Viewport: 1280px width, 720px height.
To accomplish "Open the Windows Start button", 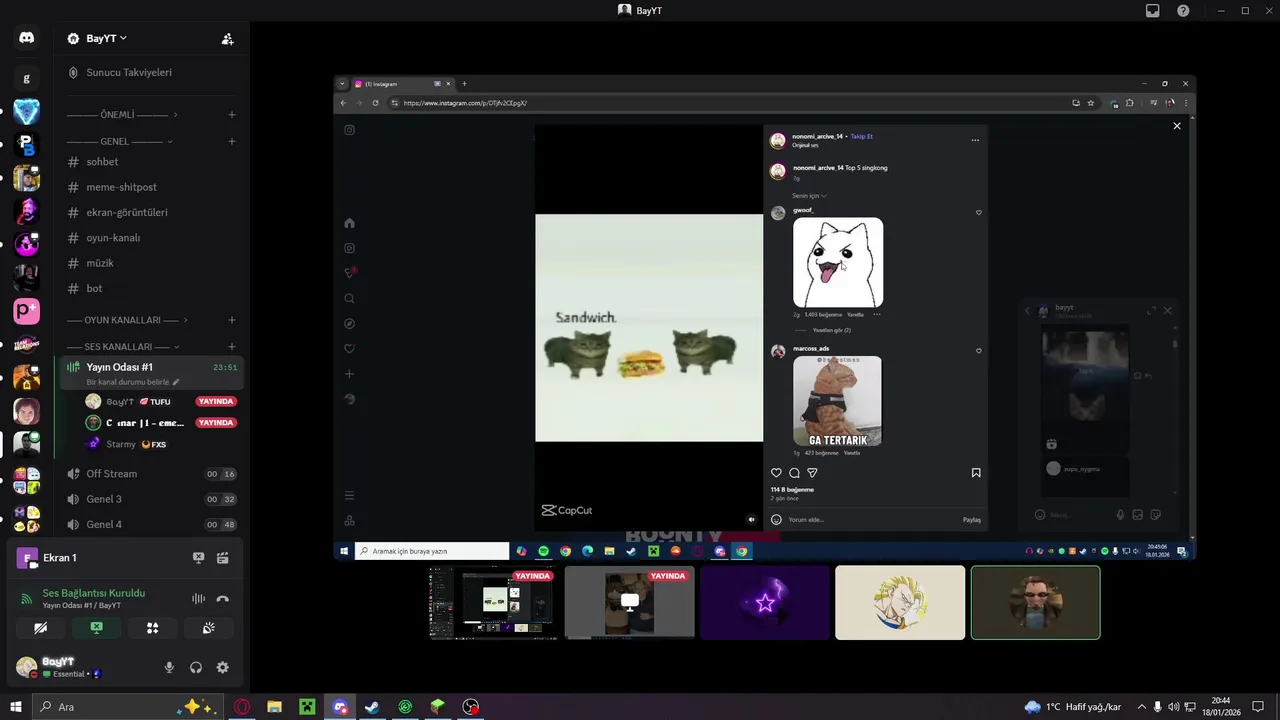I will click(15, 707).
